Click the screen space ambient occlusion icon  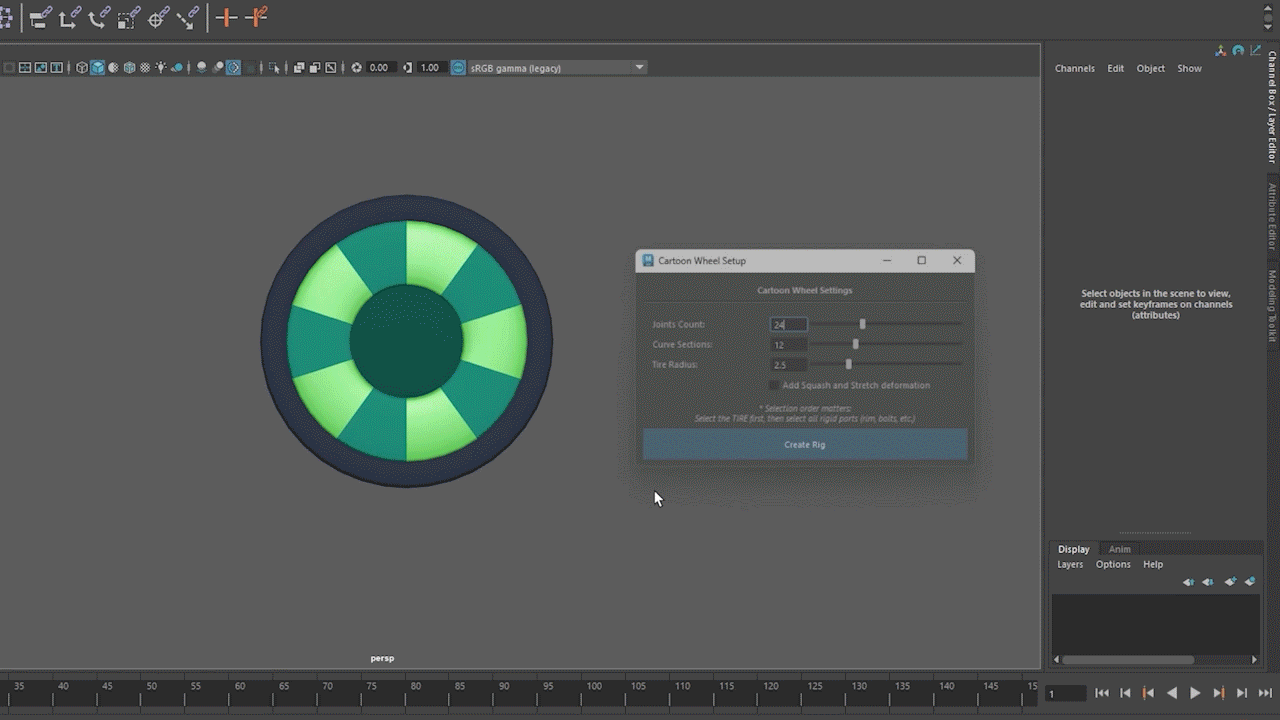tap(201, 68)
